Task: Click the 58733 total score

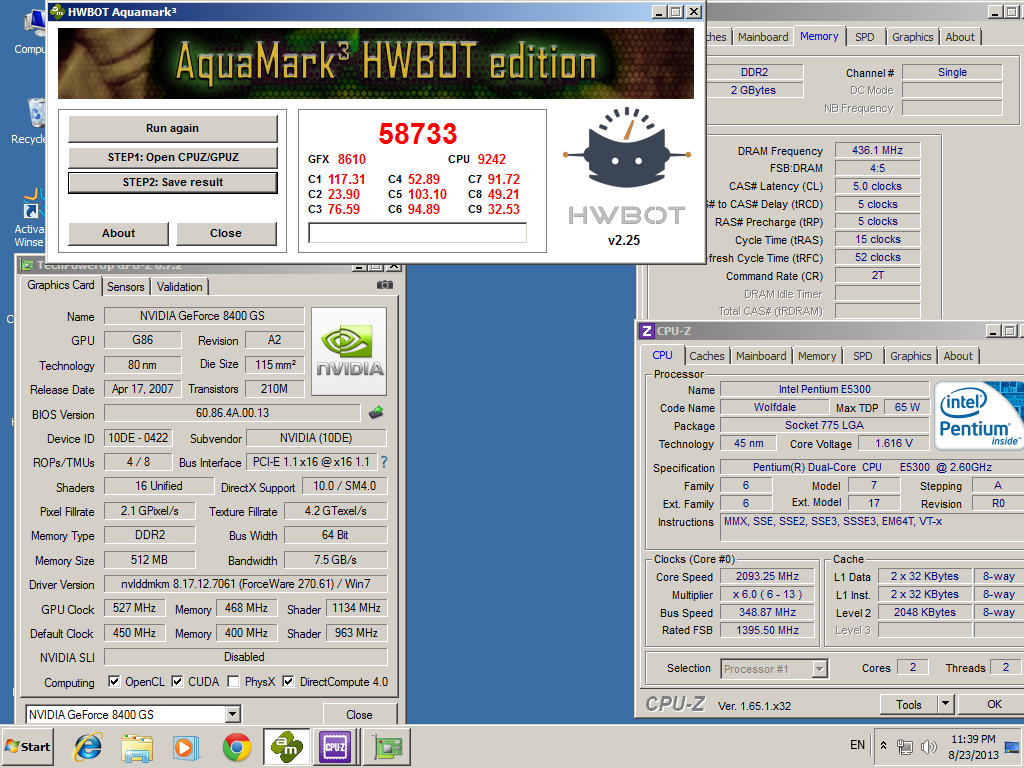Action: click(418, 134)
